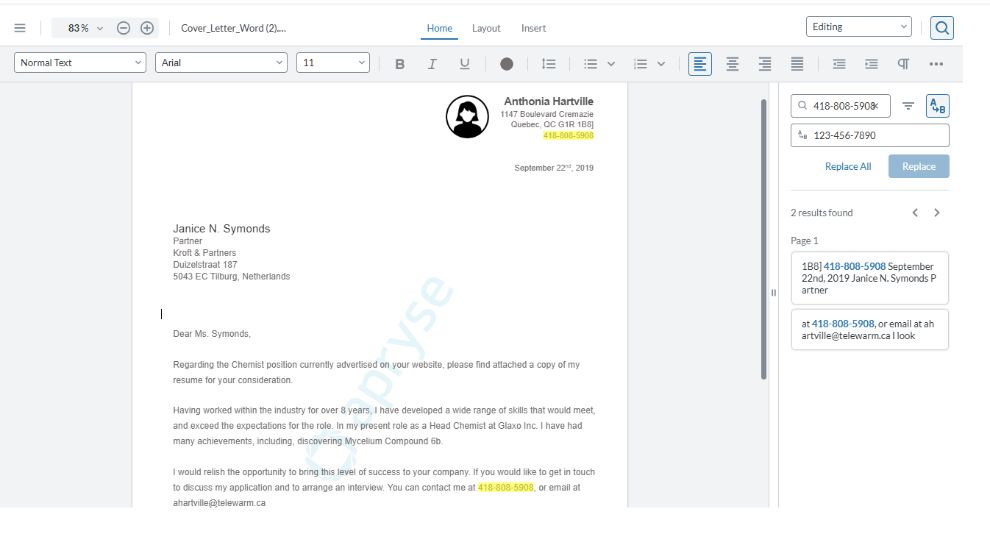The width and height of the screenshot is (990, 540).
Task: Click the ahartville@telewarm.ca email text
Action: tap(219, 503)
